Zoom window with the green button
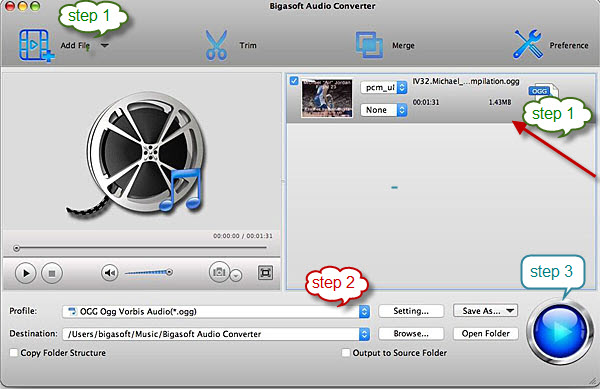Screen dimensions: 600x389 35,6
